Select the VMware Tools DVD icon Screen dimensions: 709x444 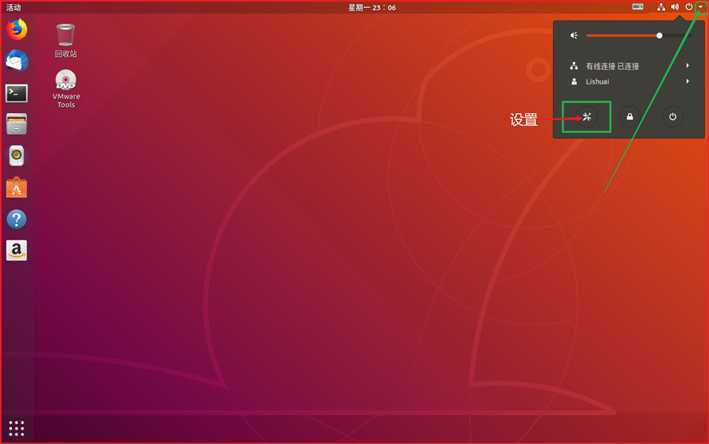66,89
